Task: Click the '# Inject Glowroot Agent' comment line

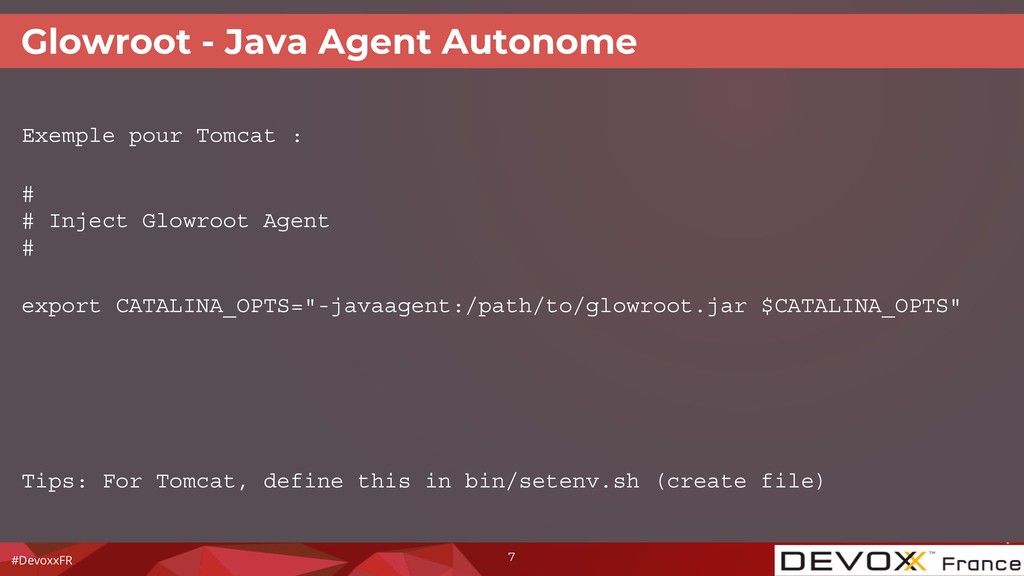Action: [x=176, y=221]
